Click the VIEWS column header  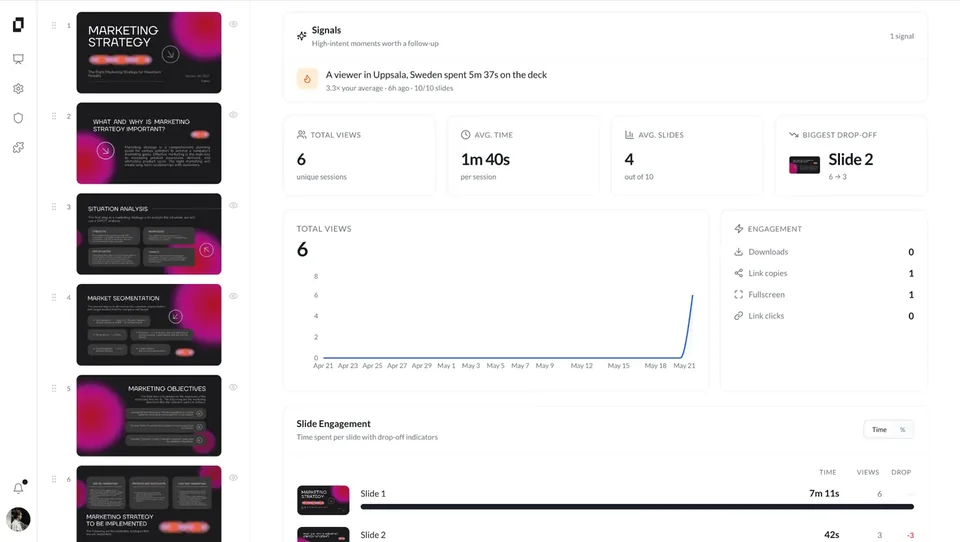pyautogui.click(x=868, y=472)
